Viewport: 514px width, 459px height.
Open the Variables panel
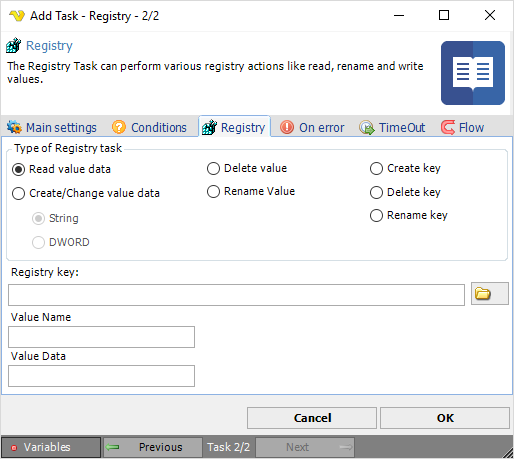[x=51, y=447]
